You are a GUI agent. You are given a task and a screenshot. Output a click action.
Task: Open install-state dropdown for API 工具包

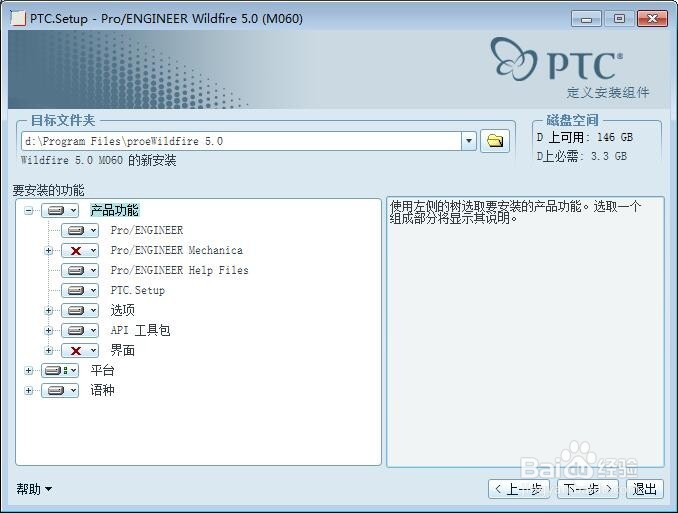coord(80,330)
